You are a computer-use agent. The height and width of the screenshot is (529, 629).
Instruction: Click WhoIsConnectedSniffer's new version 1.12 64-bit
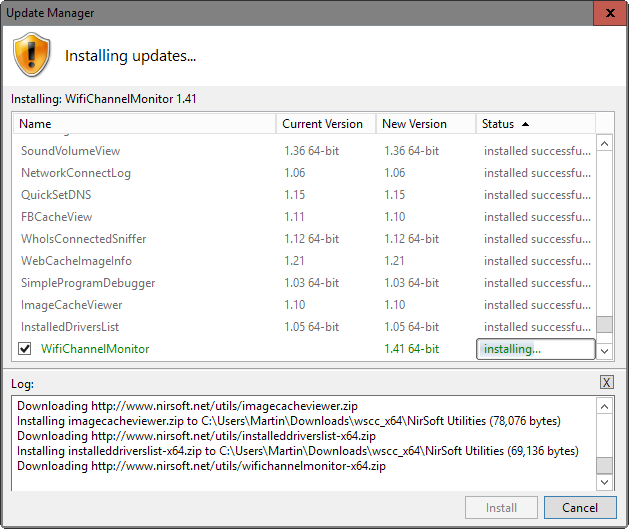[412, 239]
